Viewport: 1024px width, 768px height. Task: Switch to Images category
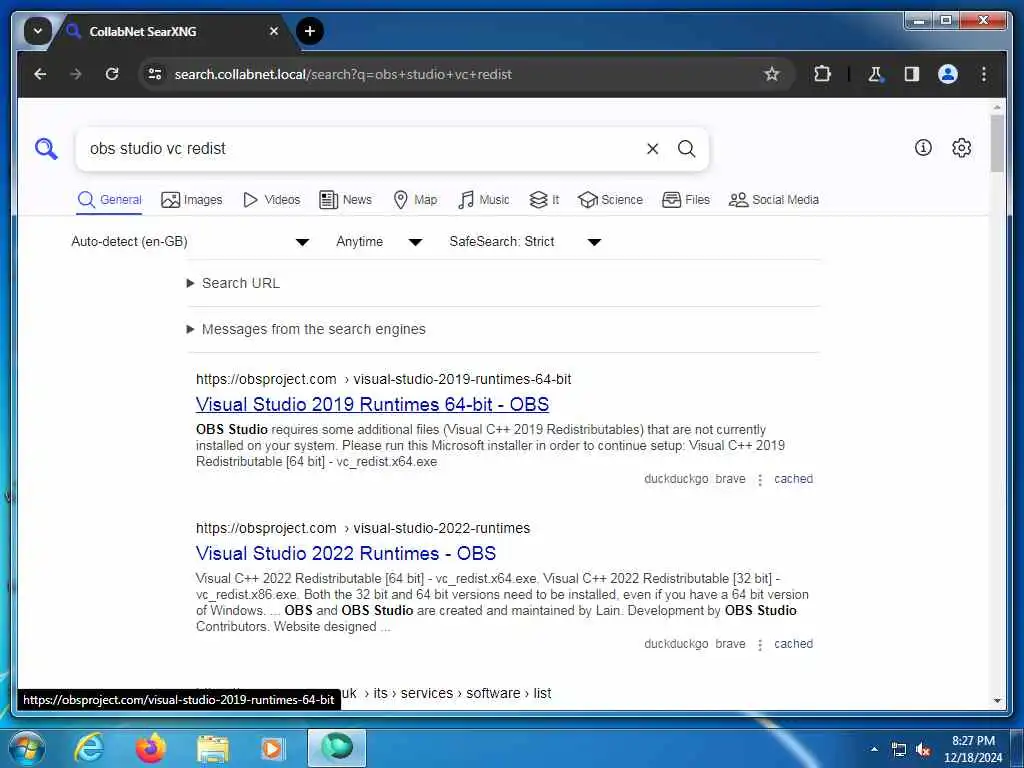[191, 200]
